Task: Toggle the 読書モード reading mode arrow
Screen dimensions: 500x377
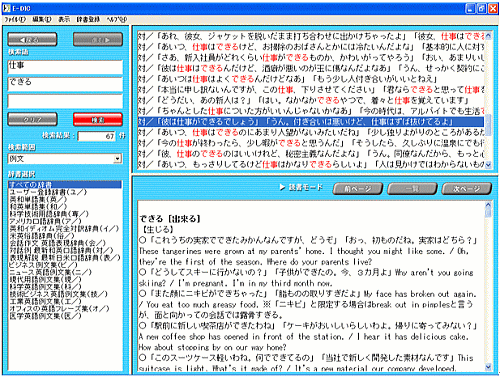Action: point(282,188)
